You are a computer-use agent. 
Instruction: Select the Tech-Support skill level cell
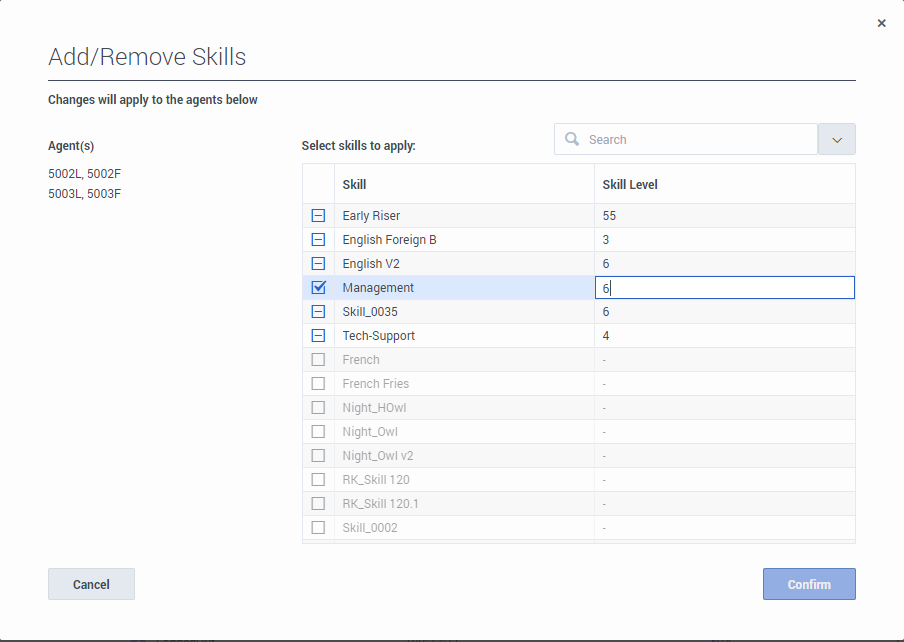point(724,336)
